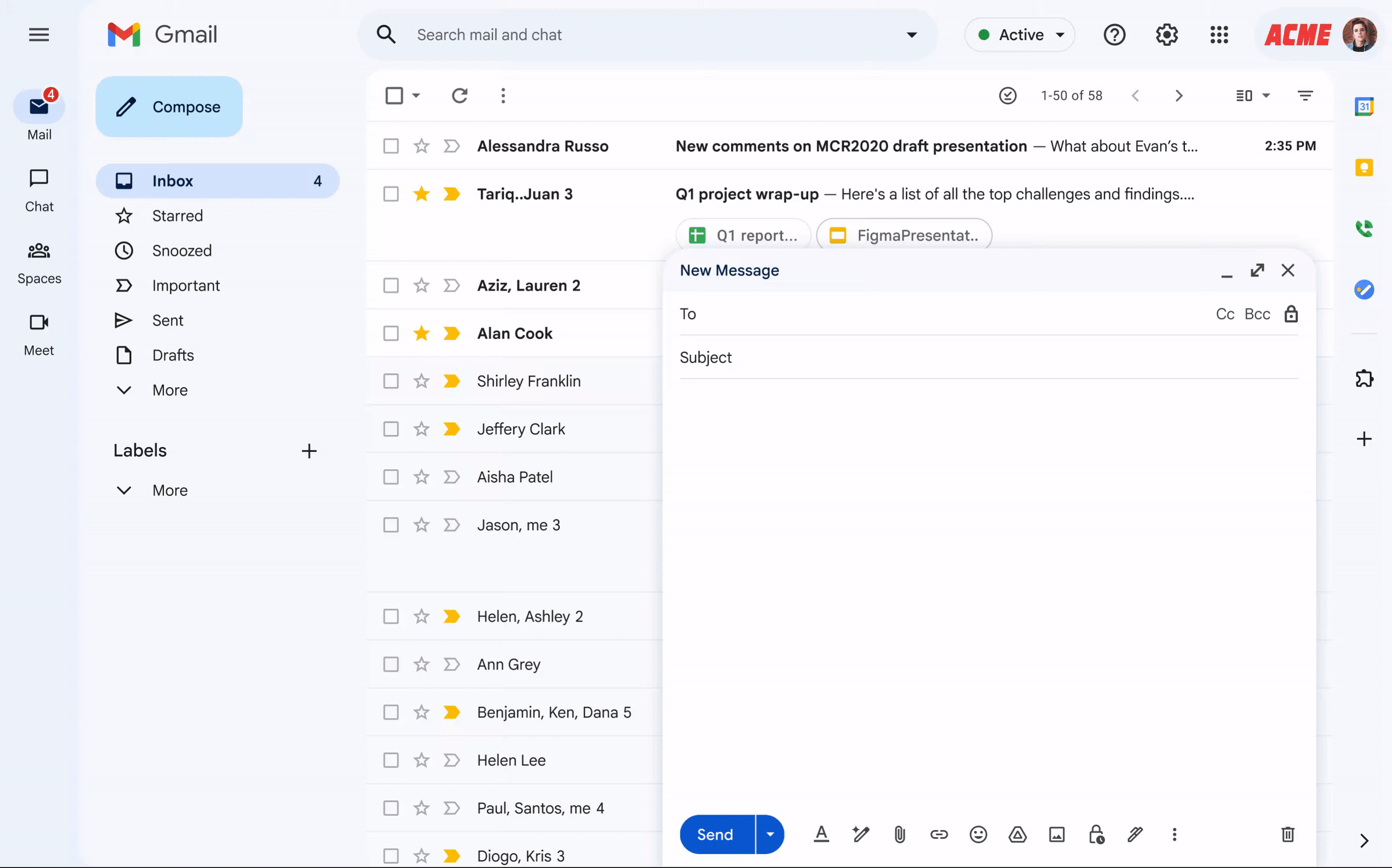Star the email from Shirley Franklin
Viewport: 1392px width, 868px height.
[420, 381]
